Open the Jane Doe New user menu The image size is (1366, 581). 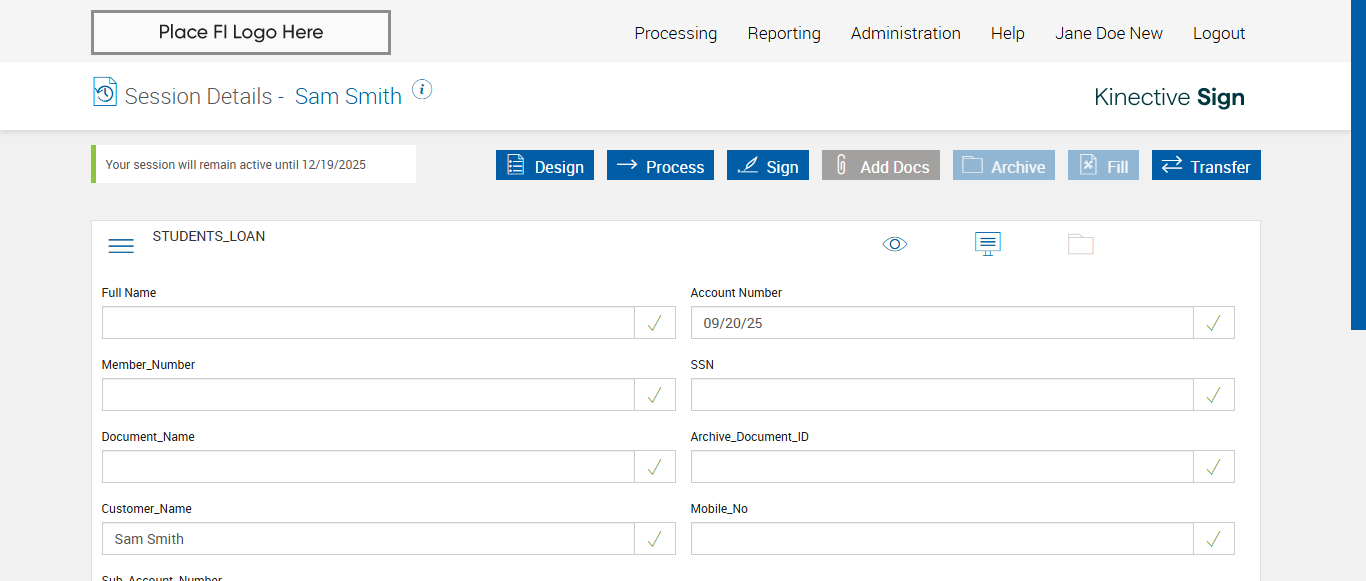pyautogui.click(x=1109, y=33)
